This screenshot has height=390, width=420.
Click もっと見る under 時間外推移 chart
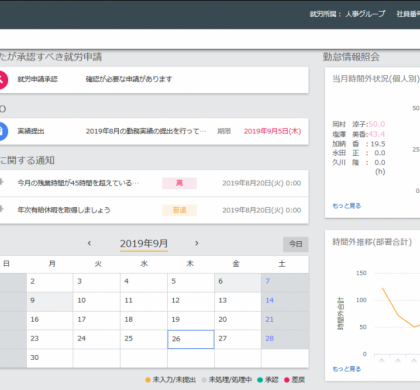(347, 369)
